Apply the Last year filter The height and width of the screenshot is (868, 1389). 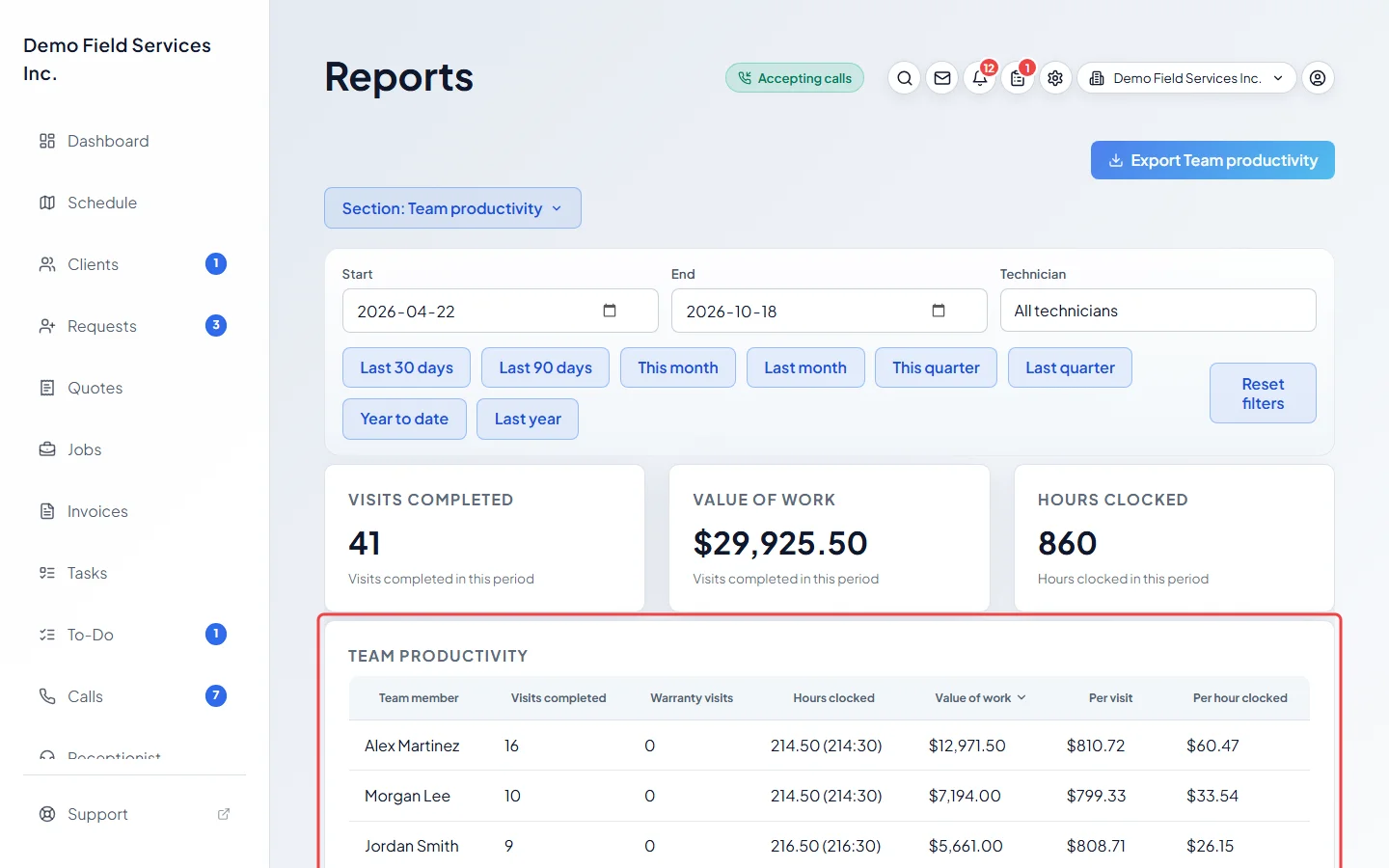(x=528, y=419)
